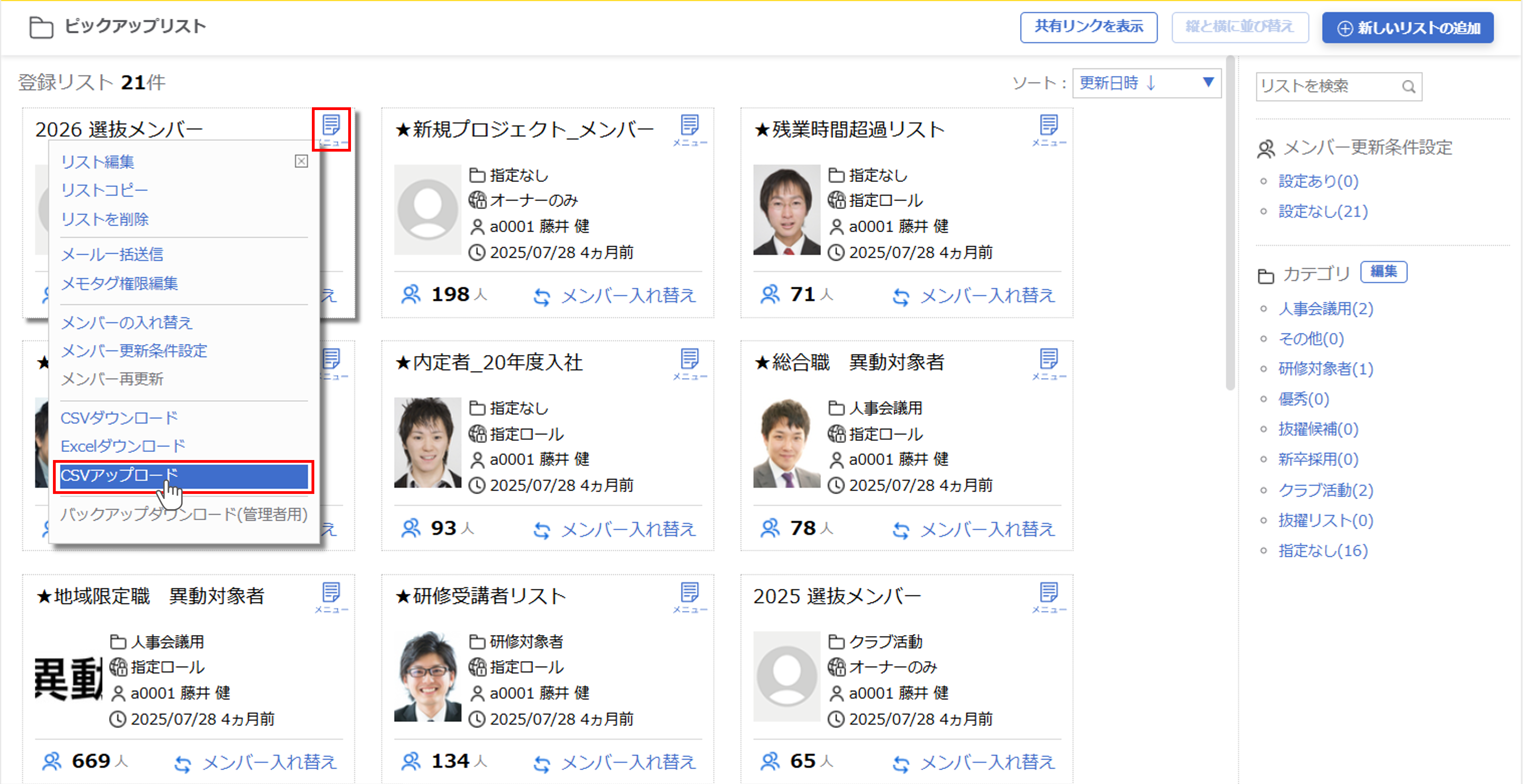This screenshot has height=784, width=1523.
Task: Filter by 人事会議用(2) category link
Action: click(x=1326, y=309)
